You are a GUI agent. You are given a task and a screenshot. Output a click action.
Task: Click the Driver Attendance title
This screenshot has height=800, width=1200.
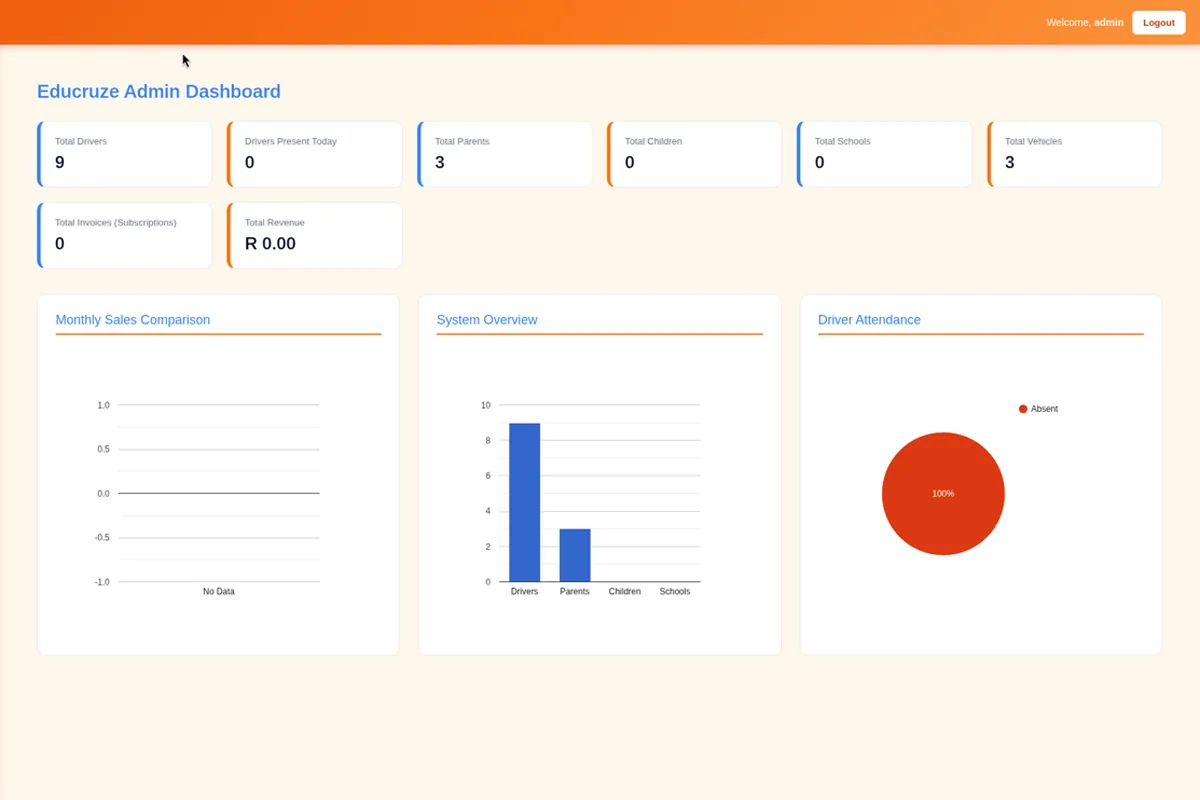(x=869, y=320)
